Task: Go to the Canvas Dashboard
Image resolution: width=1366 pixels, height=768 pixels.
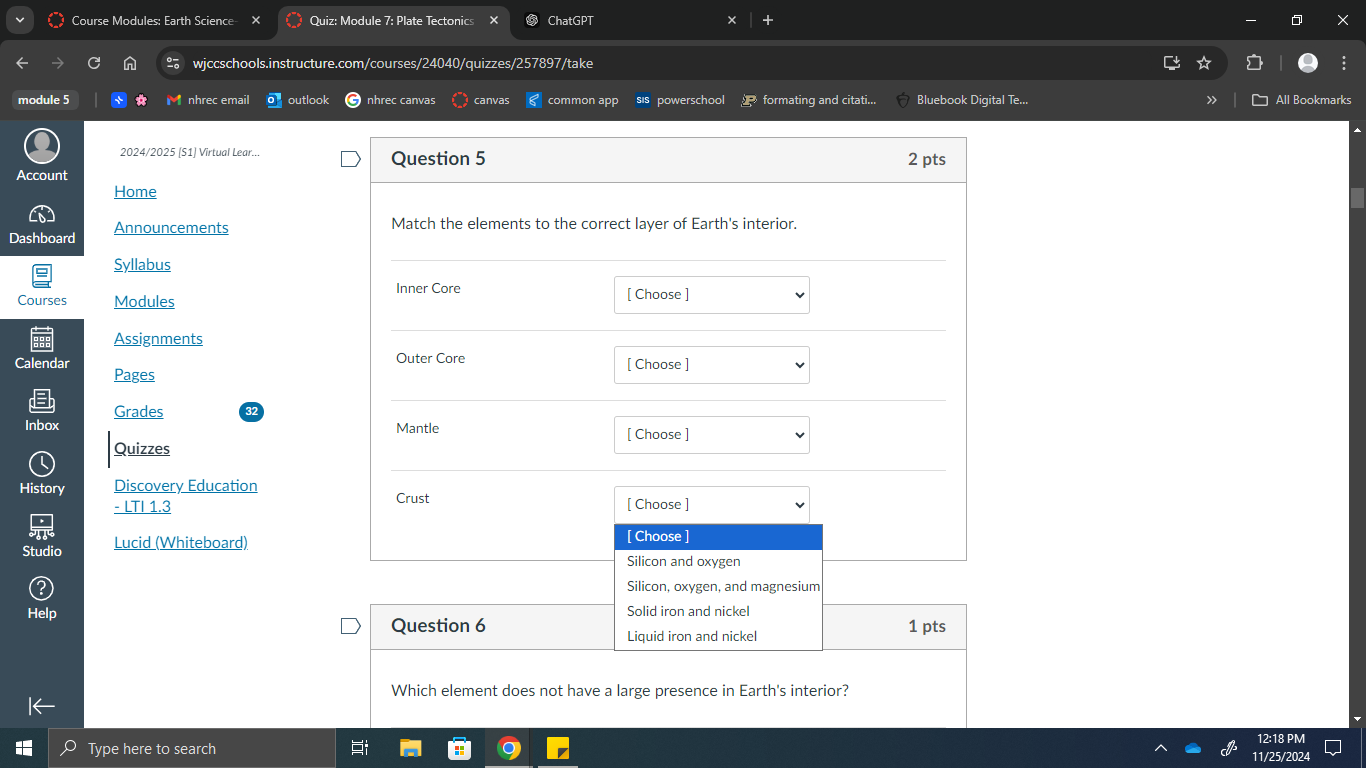Action: coord(42,225)
